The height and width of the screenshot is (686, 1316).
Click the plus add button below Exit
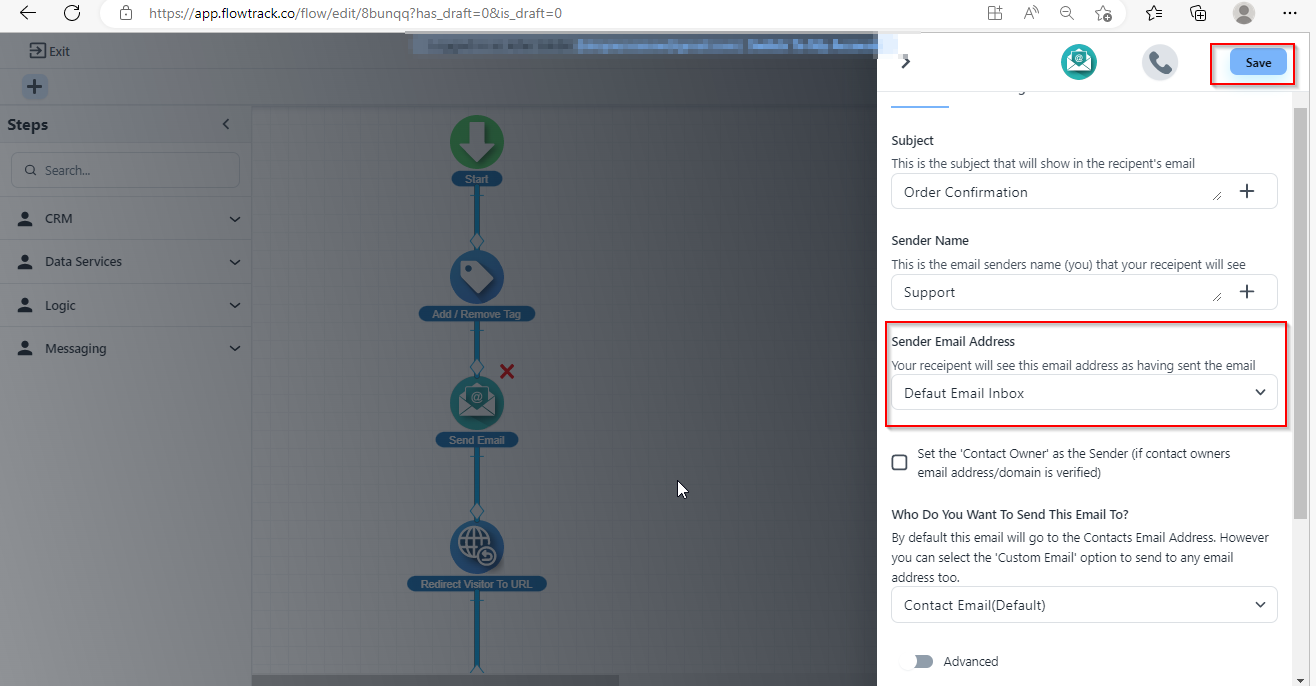34,87
